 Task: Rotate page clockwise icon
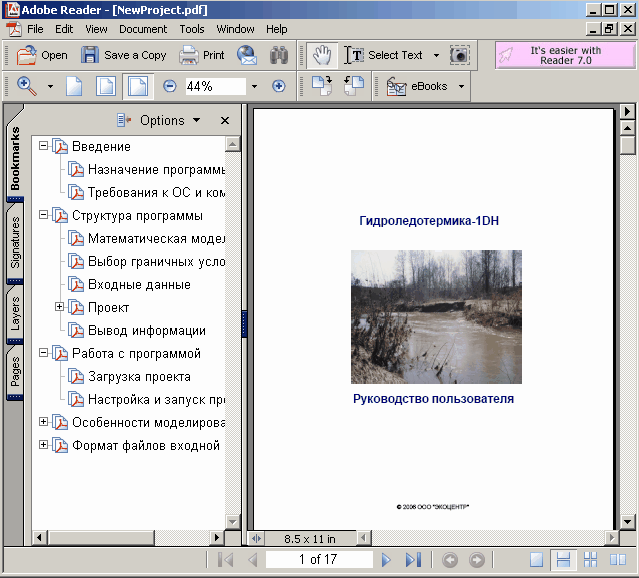click(x=322, y=86)
